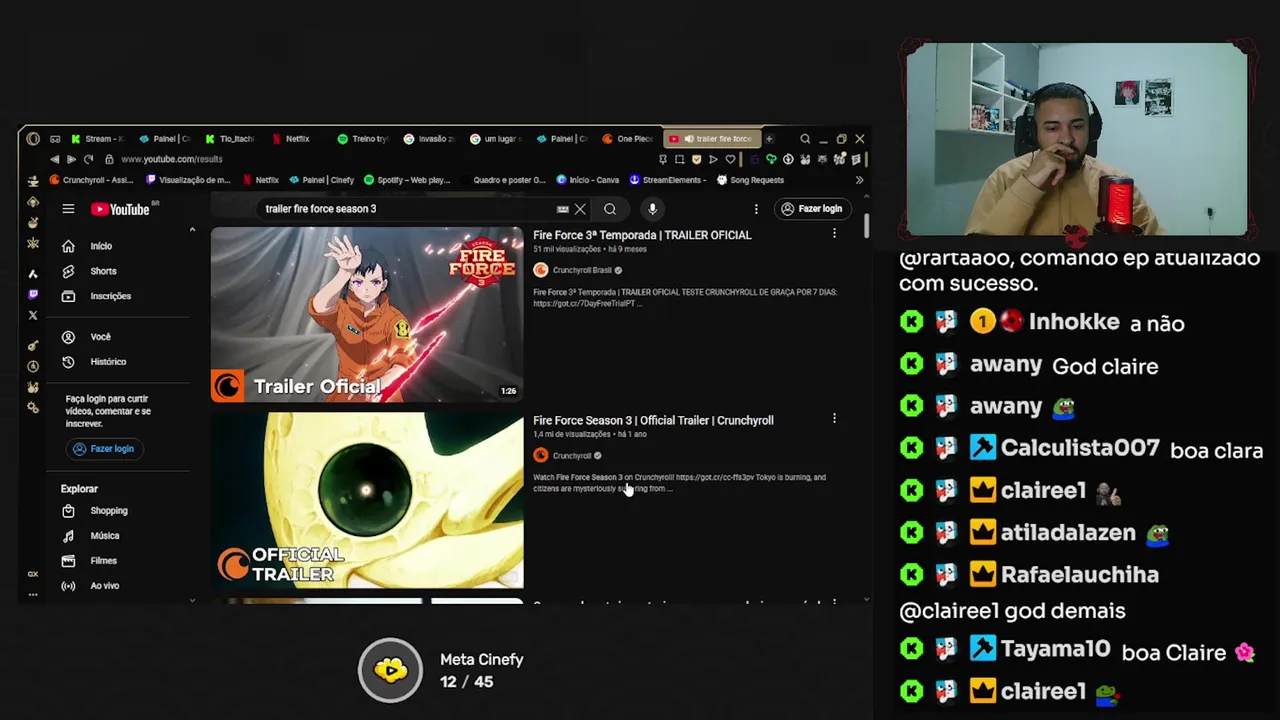
Task: Click the Opera GX menu logo
Action: [x=33, y=139]
